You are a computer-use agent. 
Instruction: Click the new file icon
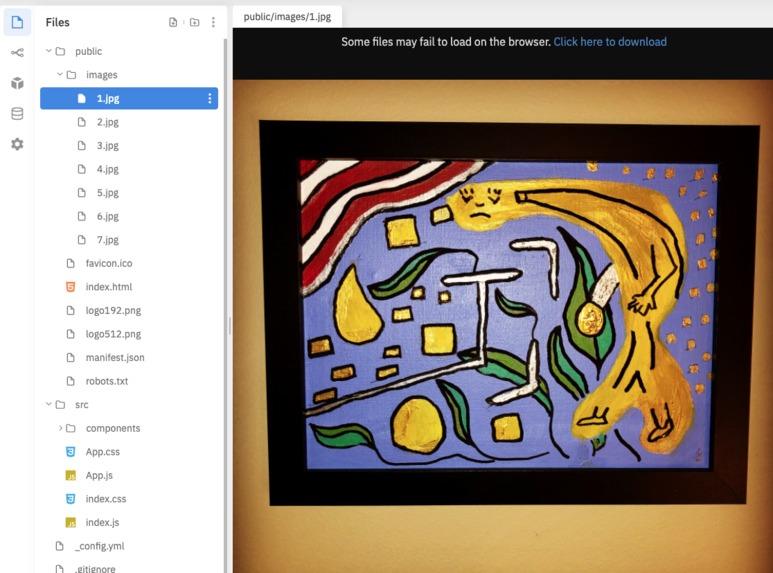point(173,22)
